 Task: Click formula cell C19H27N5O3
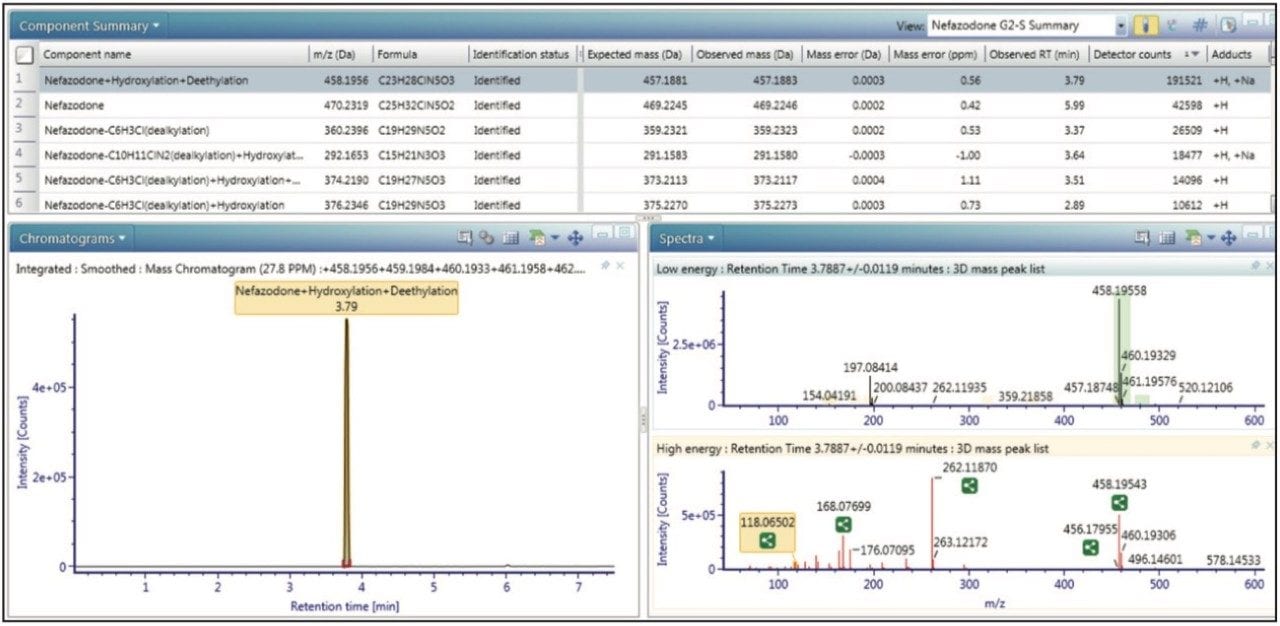tap(411, 180)
